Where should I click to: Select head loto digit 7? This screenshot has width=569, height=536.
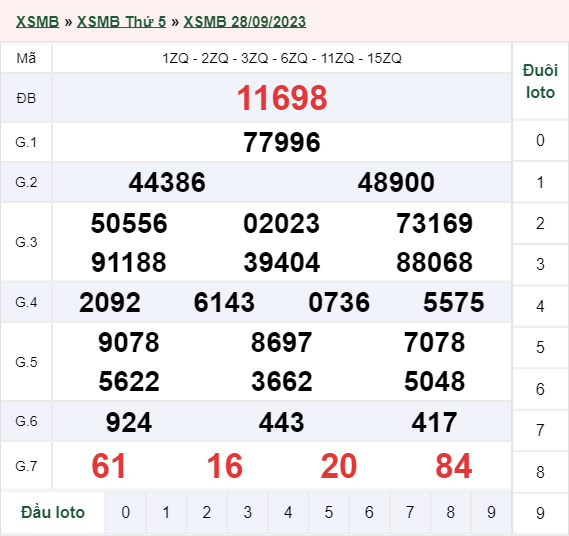(410, 512)
